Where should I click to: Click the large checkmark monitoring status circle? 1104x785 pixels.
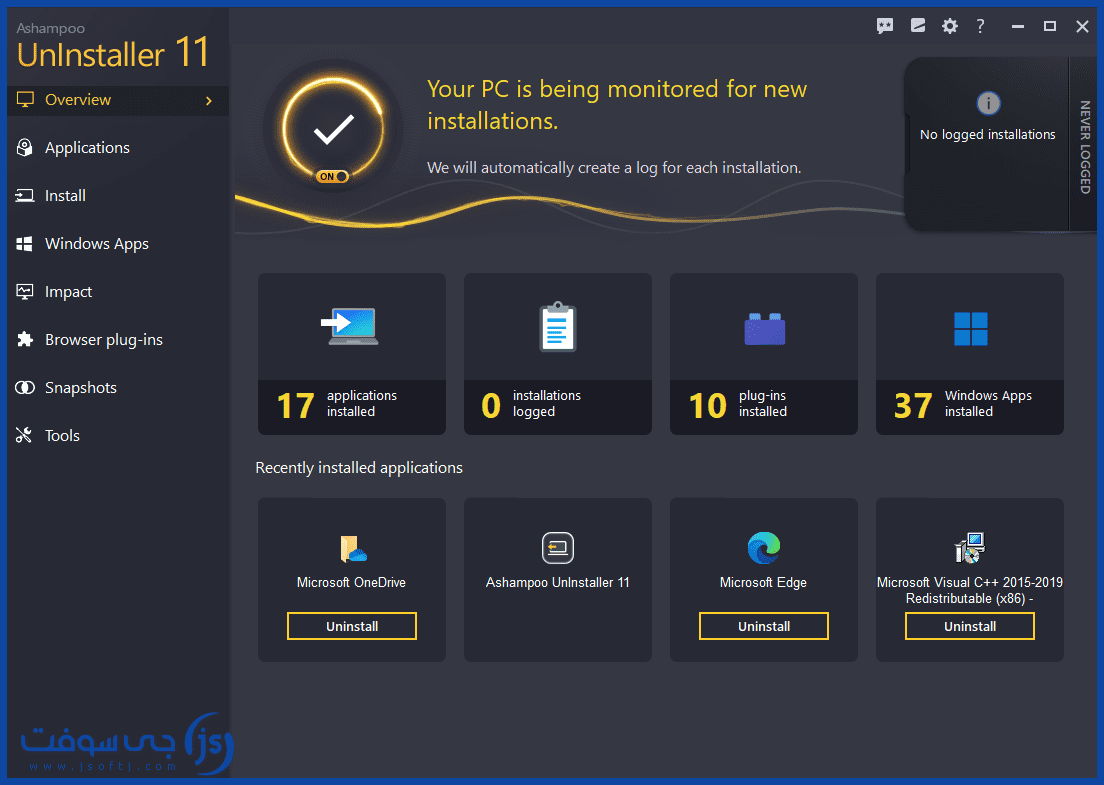coord(333,130)
